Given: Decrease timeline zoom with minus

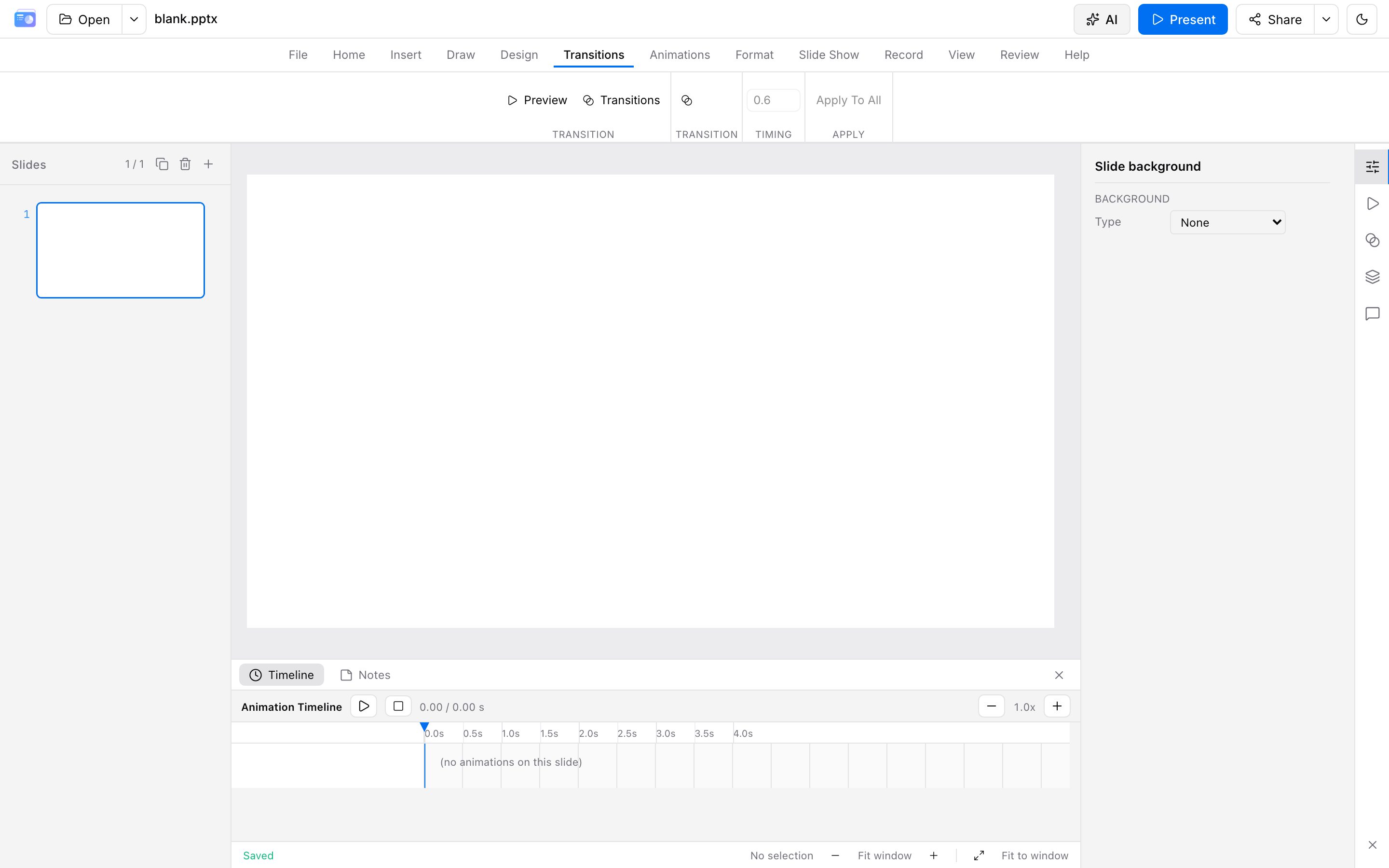Looking at the screenshot, I should (x=991, y=706).
